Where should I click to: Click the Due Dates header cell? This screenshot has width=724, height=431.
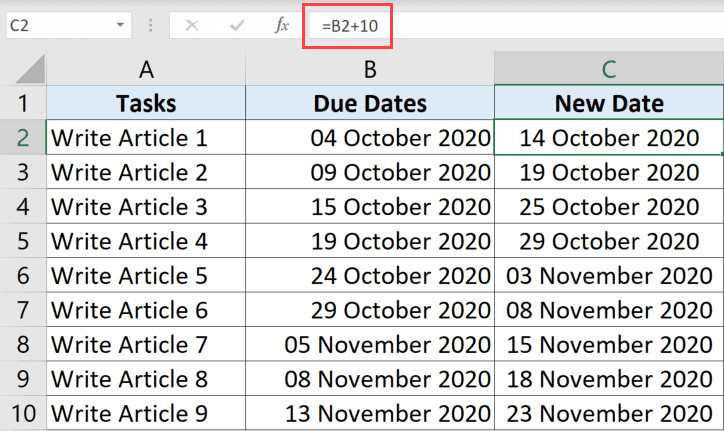point(370,103)
